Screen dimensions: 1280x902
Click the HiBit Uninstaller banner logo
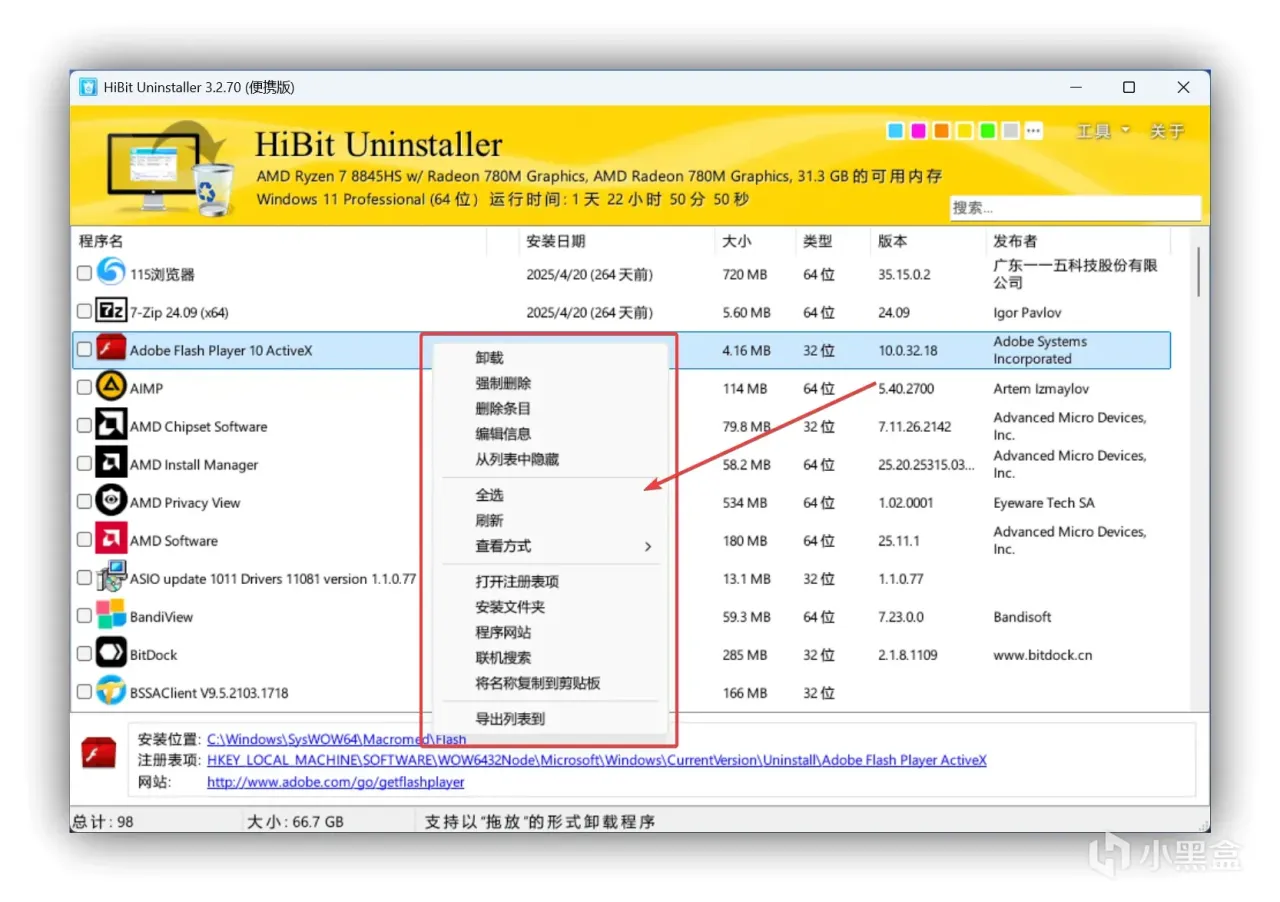coord(170,170)
